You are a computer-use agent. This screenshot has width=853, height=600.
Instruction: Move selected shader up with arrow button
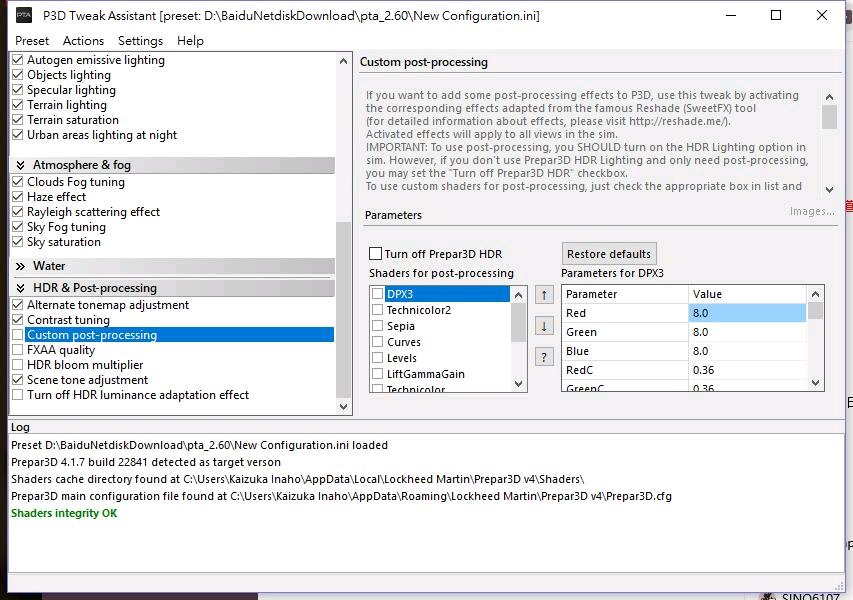click(544, 295)
